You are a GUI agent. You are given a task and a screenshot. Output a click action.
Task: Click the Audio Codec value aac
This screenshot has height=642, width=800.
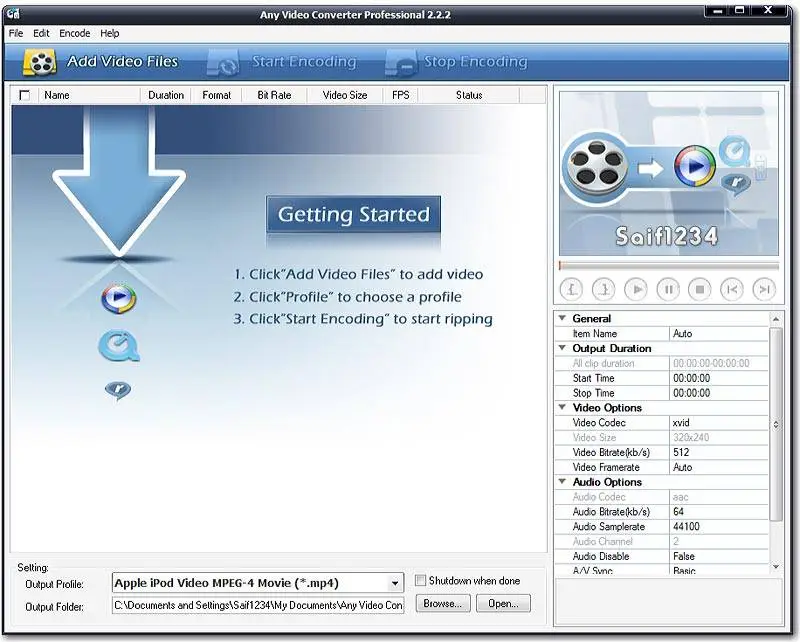click(x=718, y=497)
